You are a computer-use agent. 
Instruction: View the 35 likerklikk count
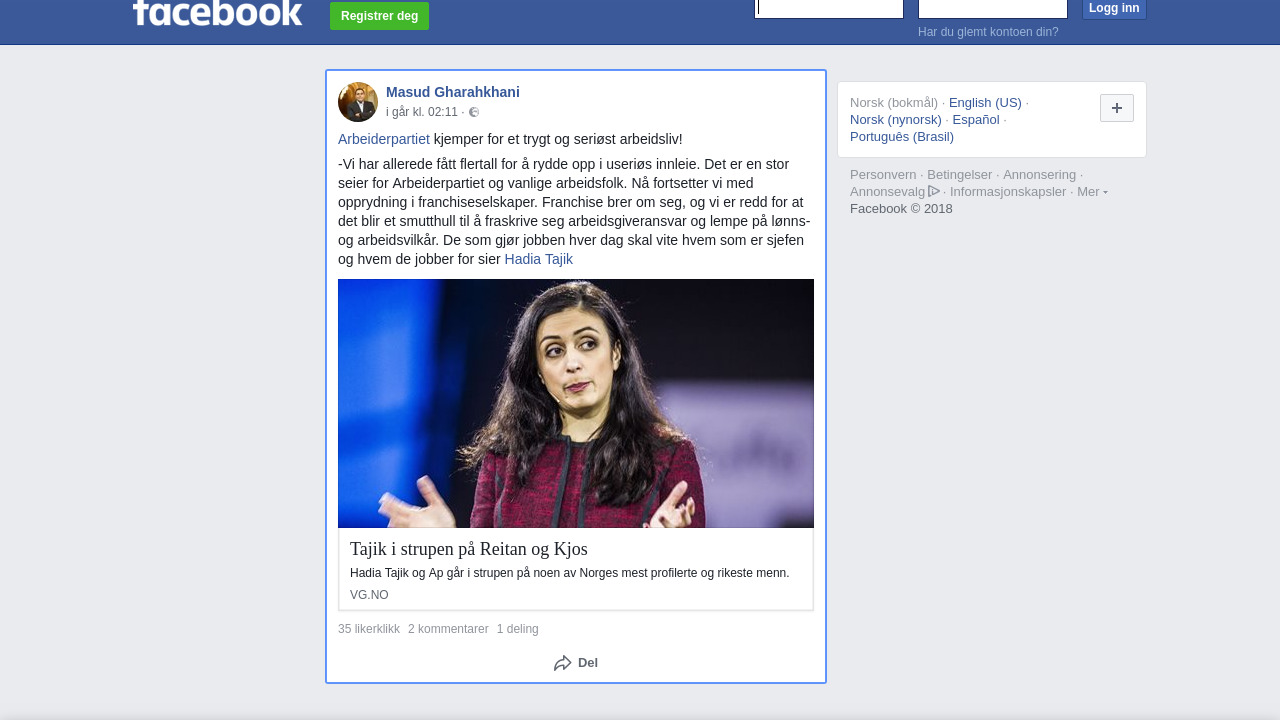[369, 629]
